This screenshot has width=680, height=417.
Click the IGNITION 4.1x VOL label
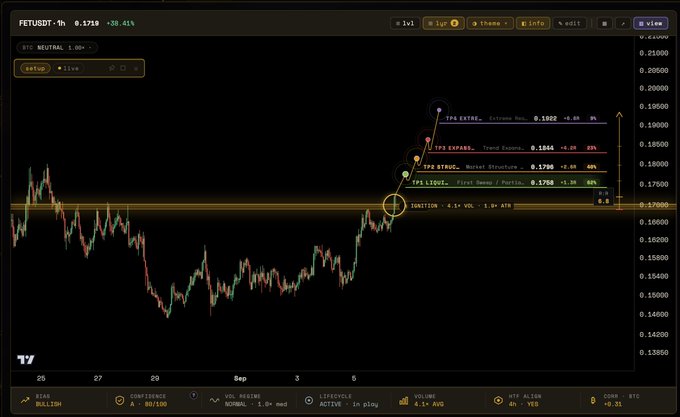coord(461,206)
